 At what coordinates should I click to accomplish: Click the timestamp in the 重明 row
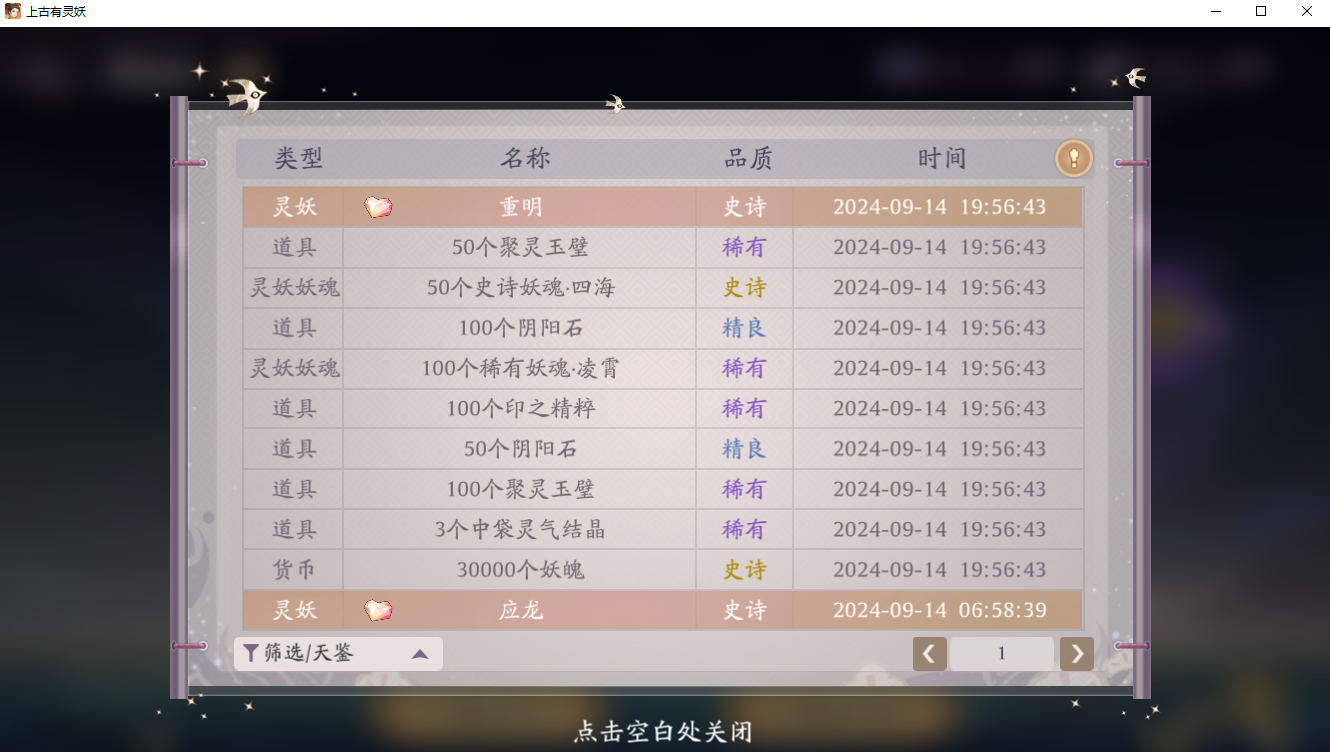point(939,207)
